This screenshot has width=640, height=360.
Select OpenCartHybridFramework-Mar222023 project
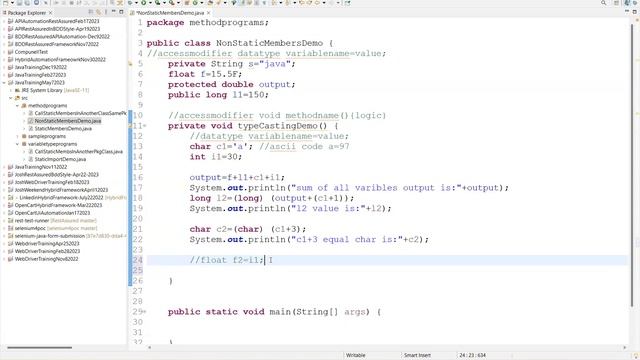click(x=58, y=205)
